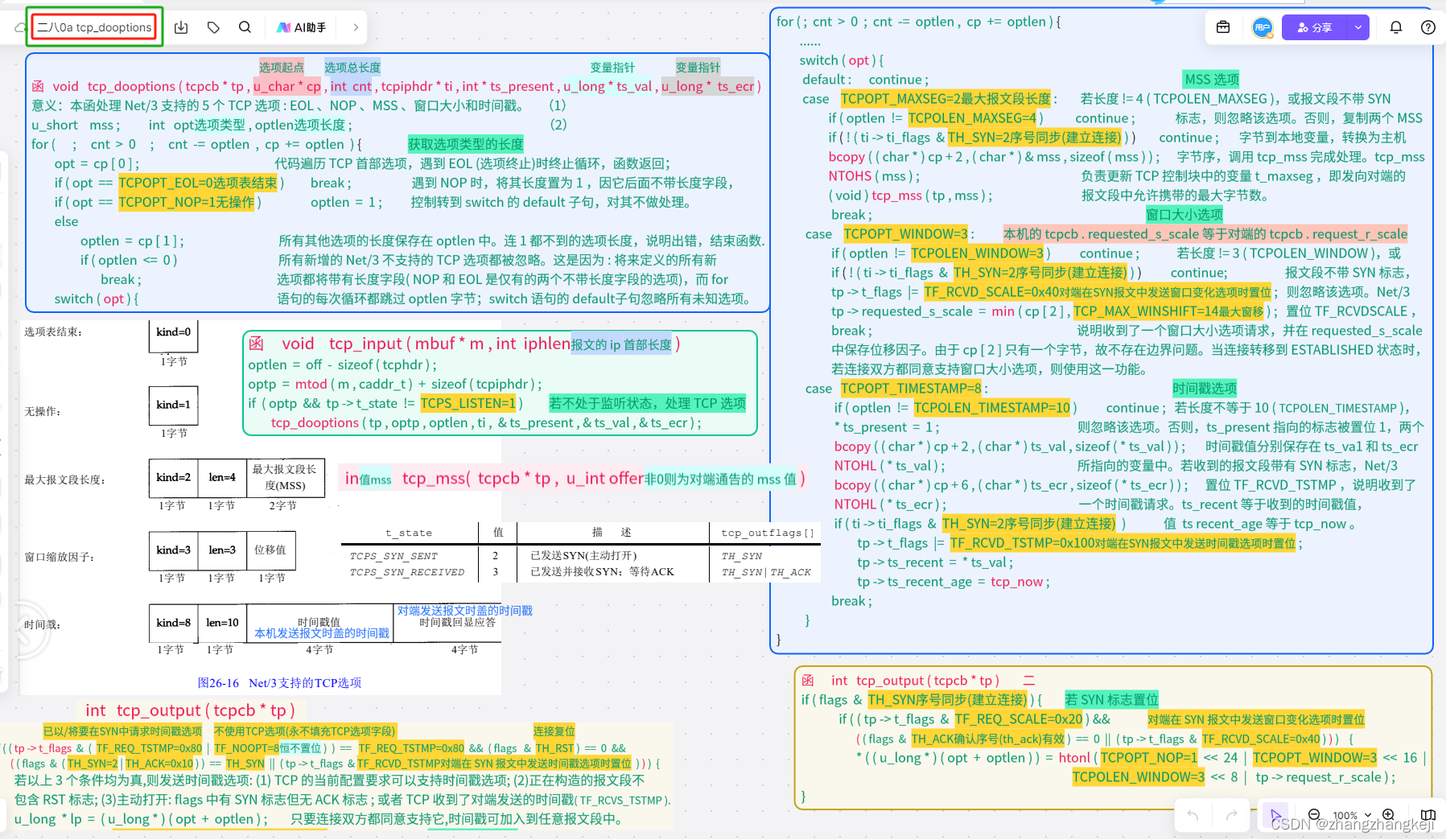Select 不使用TCP选项(永不填充TCP选项字段) label
Viewport: 1446px width, 840px height.
coord(305,731)
